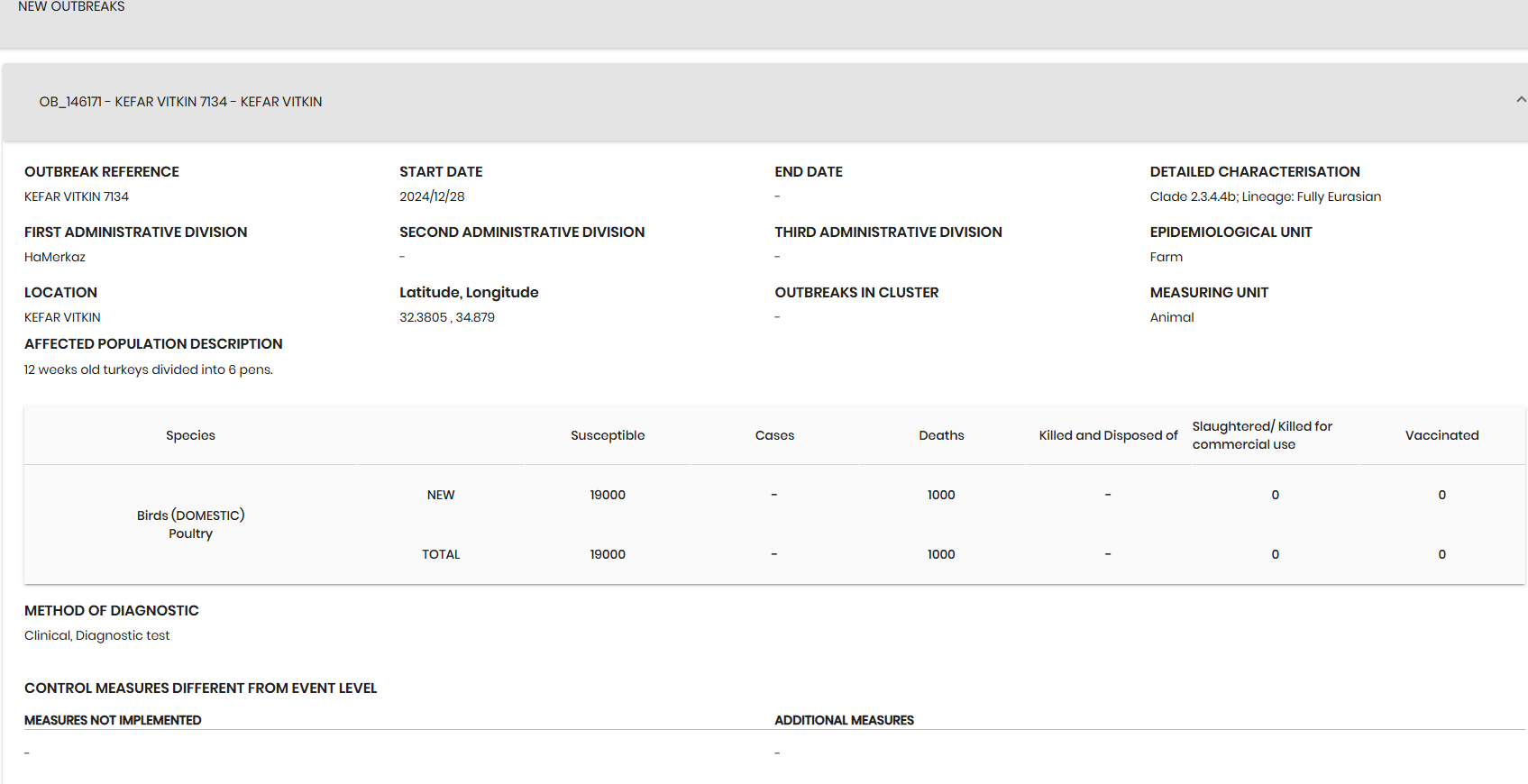Image resolution: width=1528 pixels, height=784 pixels.
Task: Select deaths value 1000 in TOTAL row
Action: 941,554
